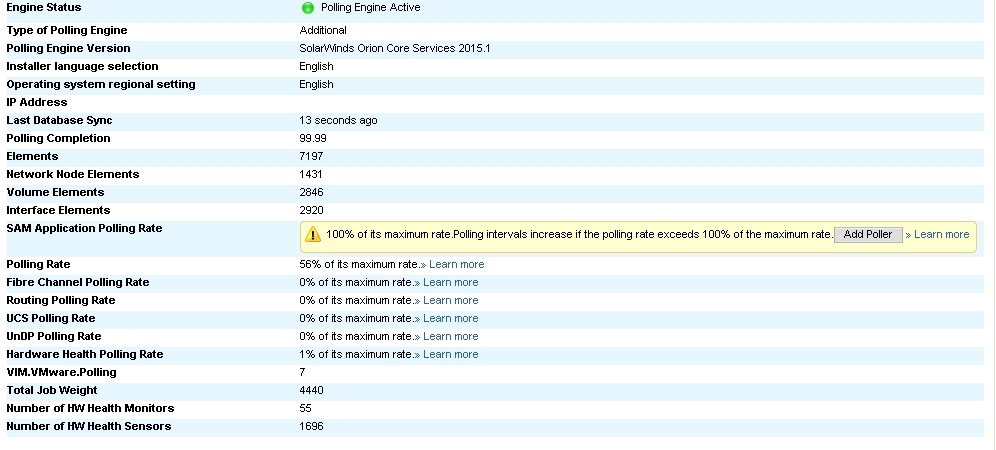The width and height of the screenshot is (996, 450).
Task: Click the 'Engine Status' label
Action: pos(44,8)
